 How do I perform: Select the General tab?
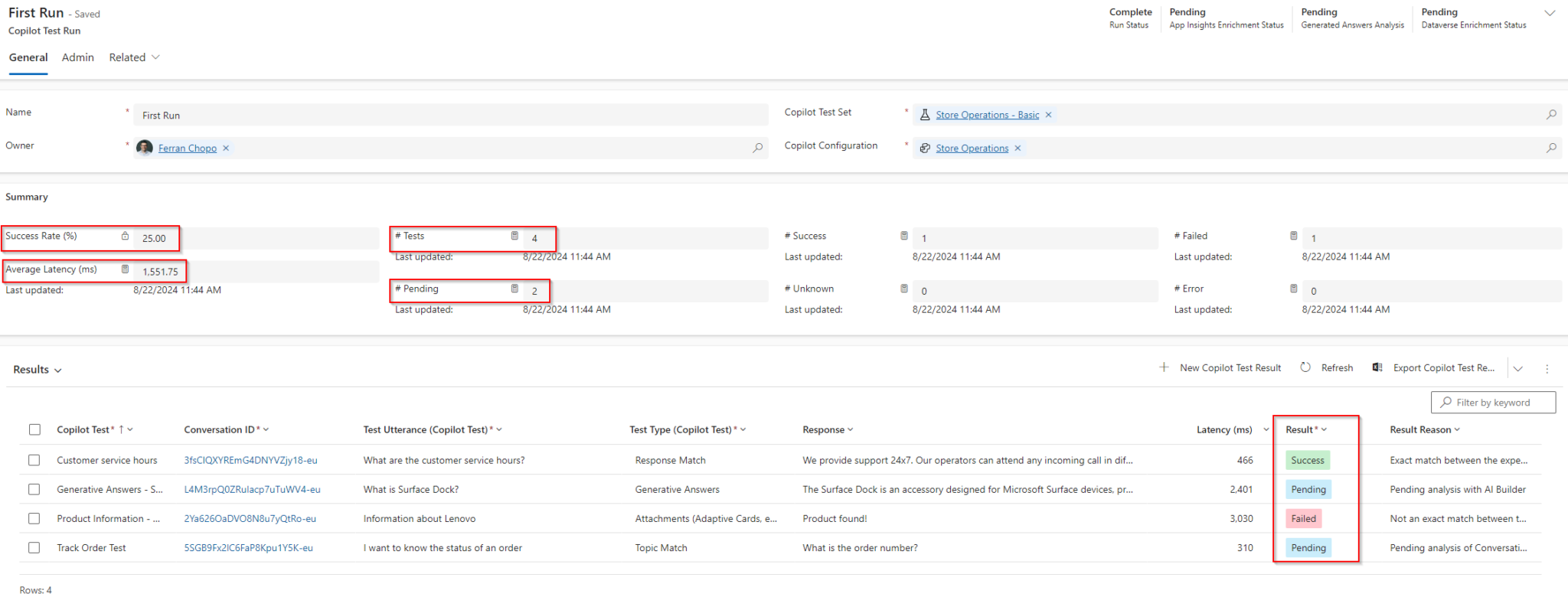tap(28, 57)
